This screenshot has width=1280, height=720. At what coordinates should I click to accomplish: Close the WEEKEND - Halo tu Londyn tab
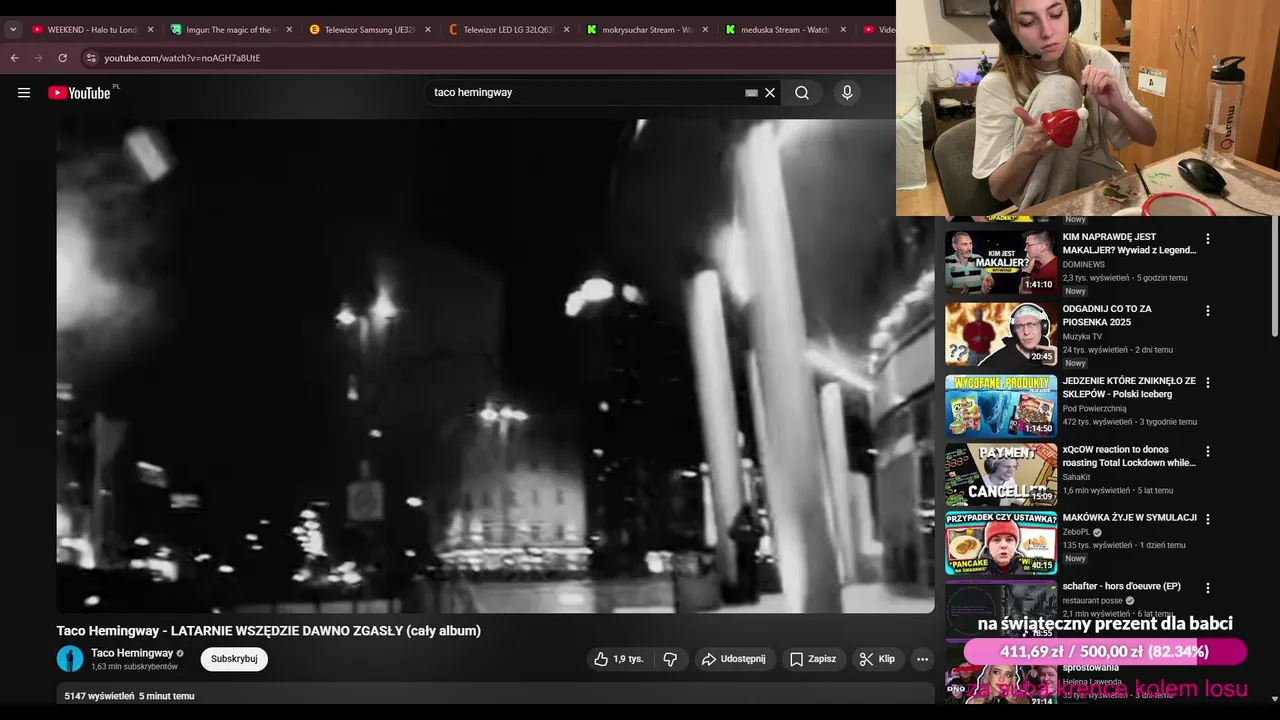pyautogui.click(x=151, y=30)
